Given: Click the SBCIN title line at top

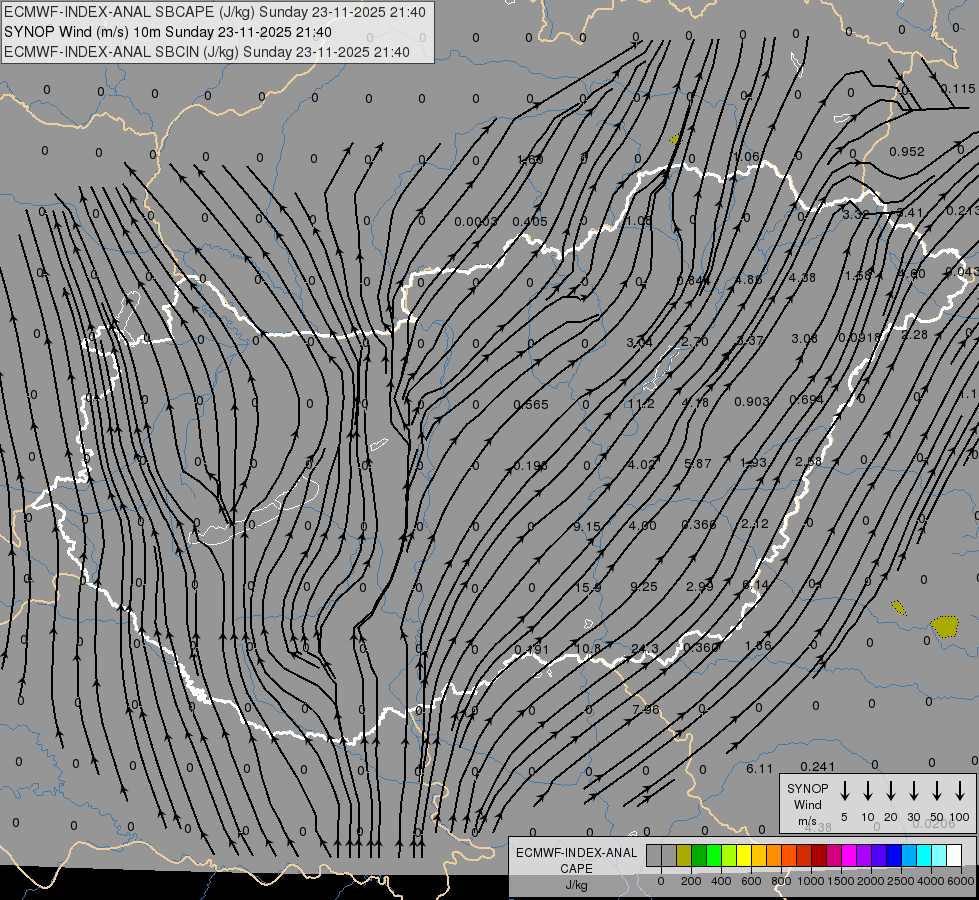Looking at the screenshot, I should click(x=207, y=52).
